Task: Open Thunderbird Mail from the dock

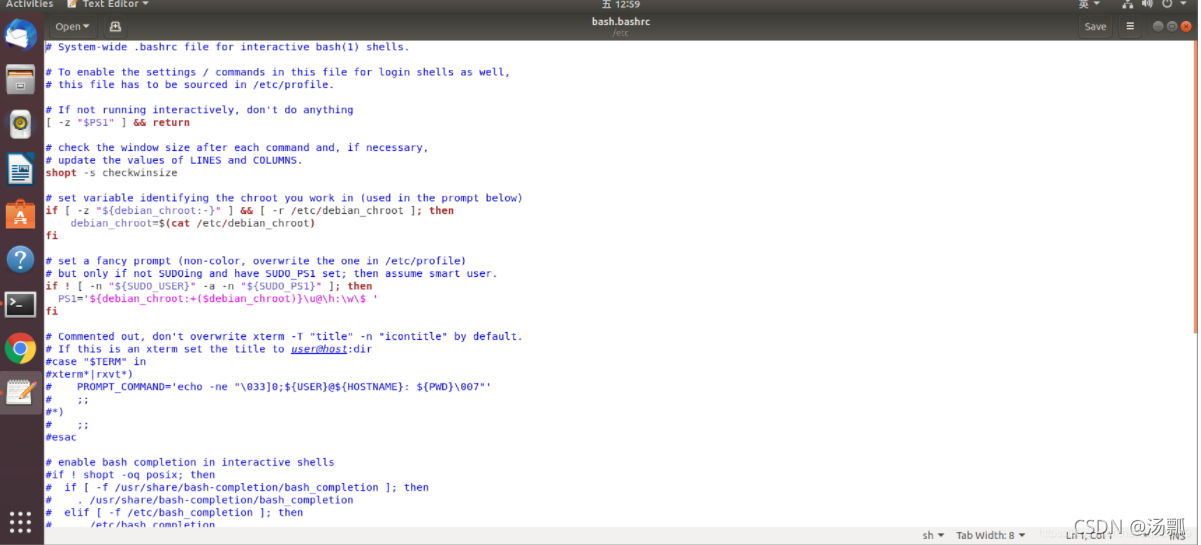Action: coord(20,35)
